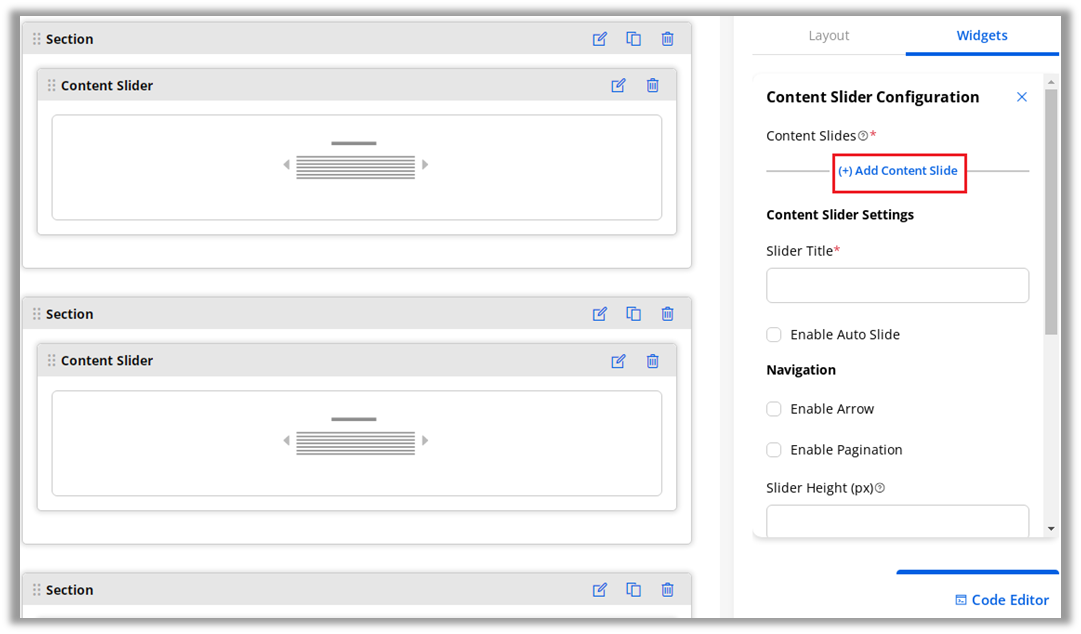Switch to the Layout tab
This screenshot has height=634, width=1081.
[828, 36]
